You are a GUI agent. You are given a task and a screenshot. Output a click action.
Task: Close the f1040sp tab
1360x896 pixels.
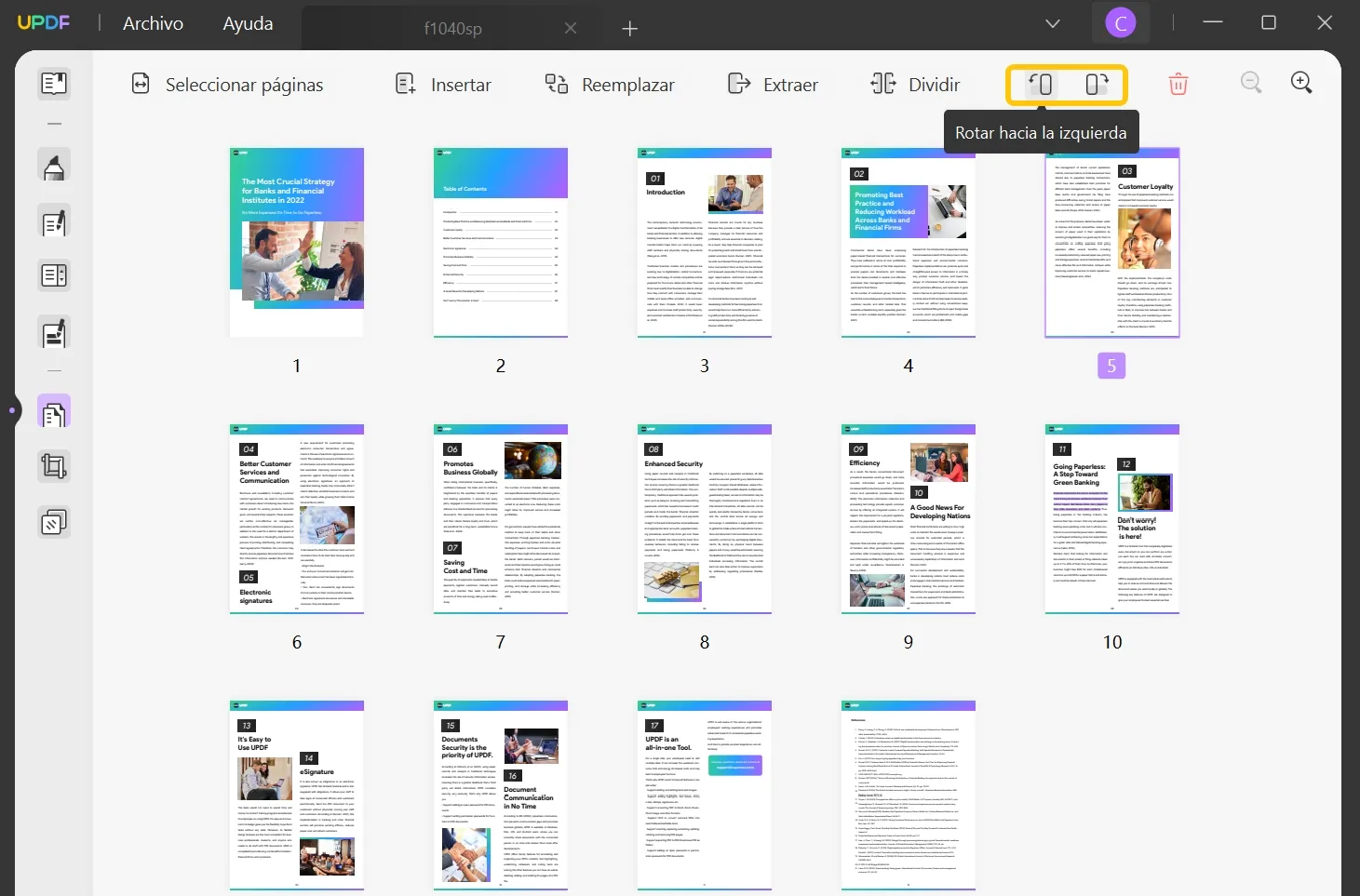571,28
